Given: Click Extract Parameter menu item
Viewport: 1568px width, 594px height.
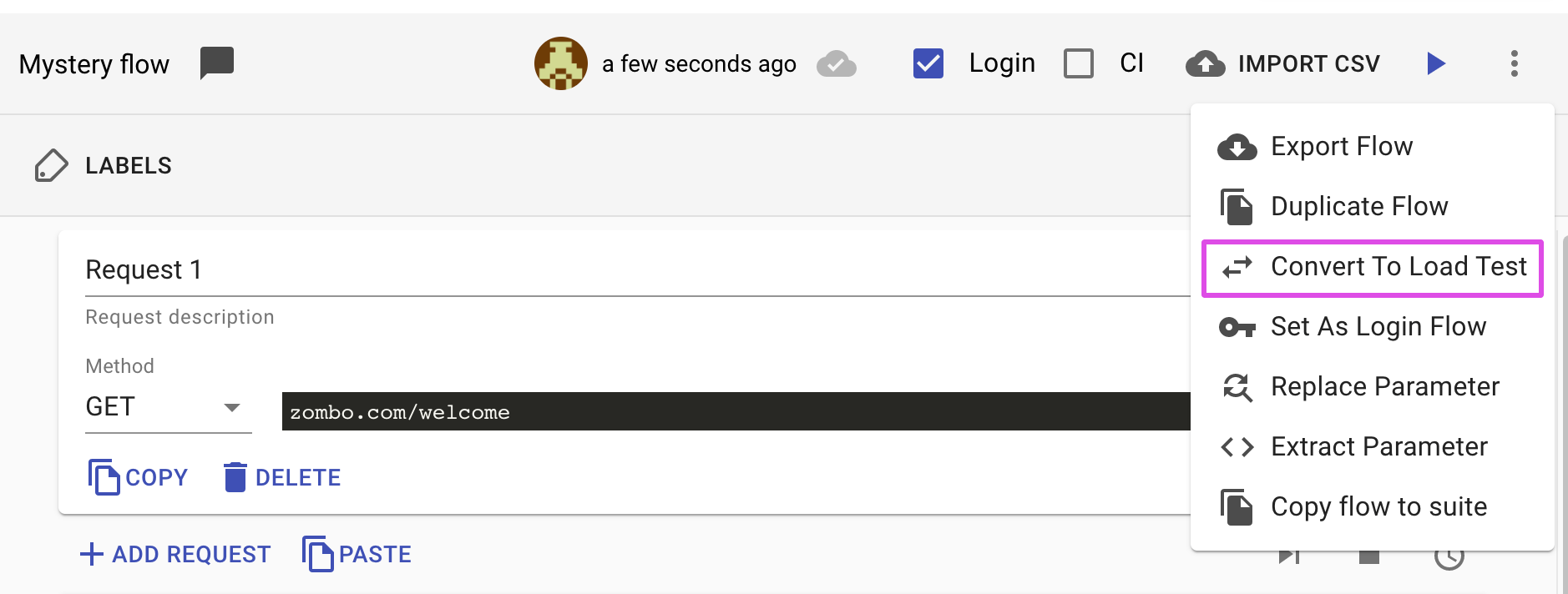Looking at the screenshot, I should point(1378,447).
